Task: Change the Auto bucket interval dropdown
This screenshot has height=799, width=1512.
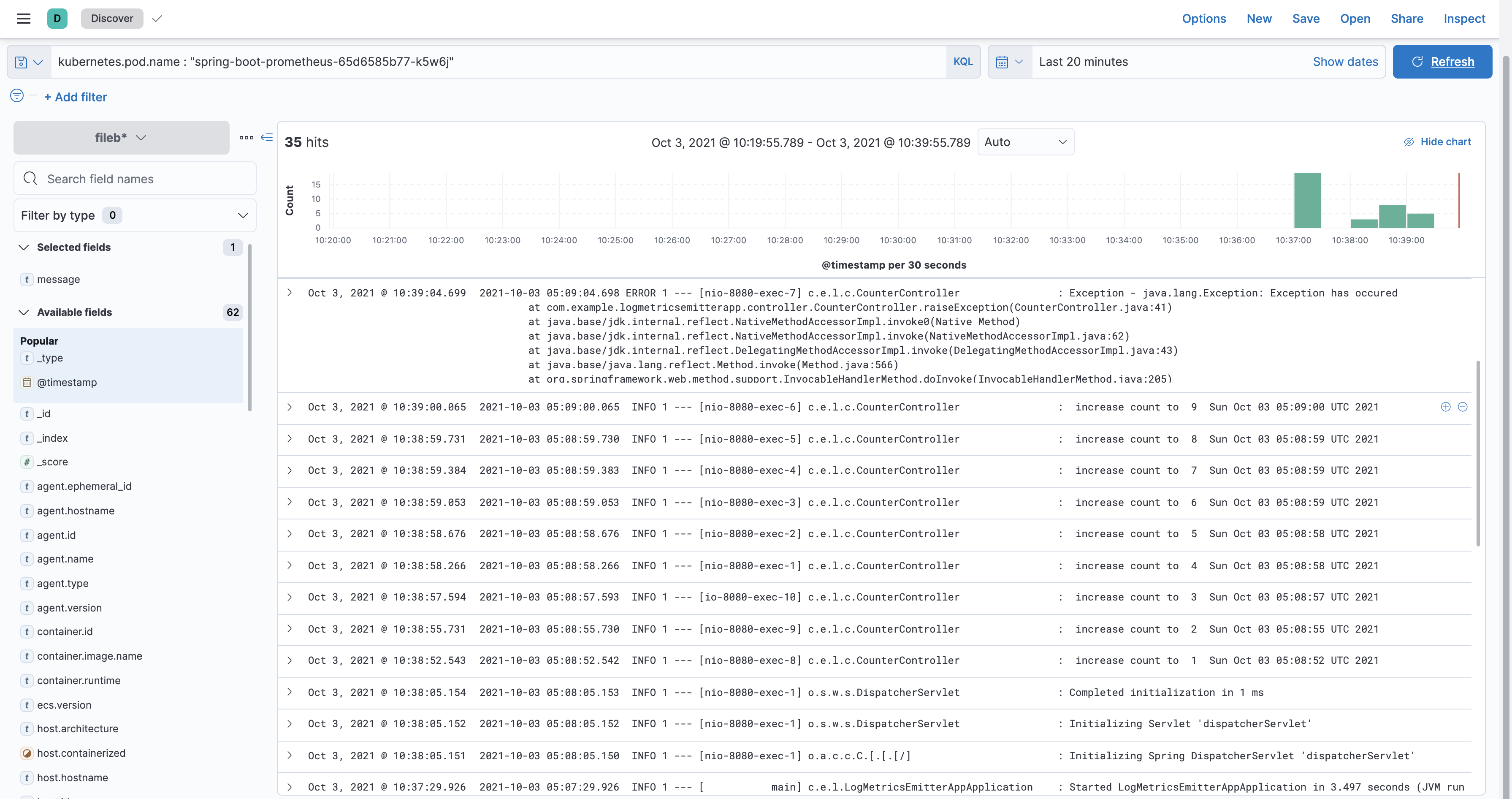Action: pyautogui.click(x=1025, y=141)
